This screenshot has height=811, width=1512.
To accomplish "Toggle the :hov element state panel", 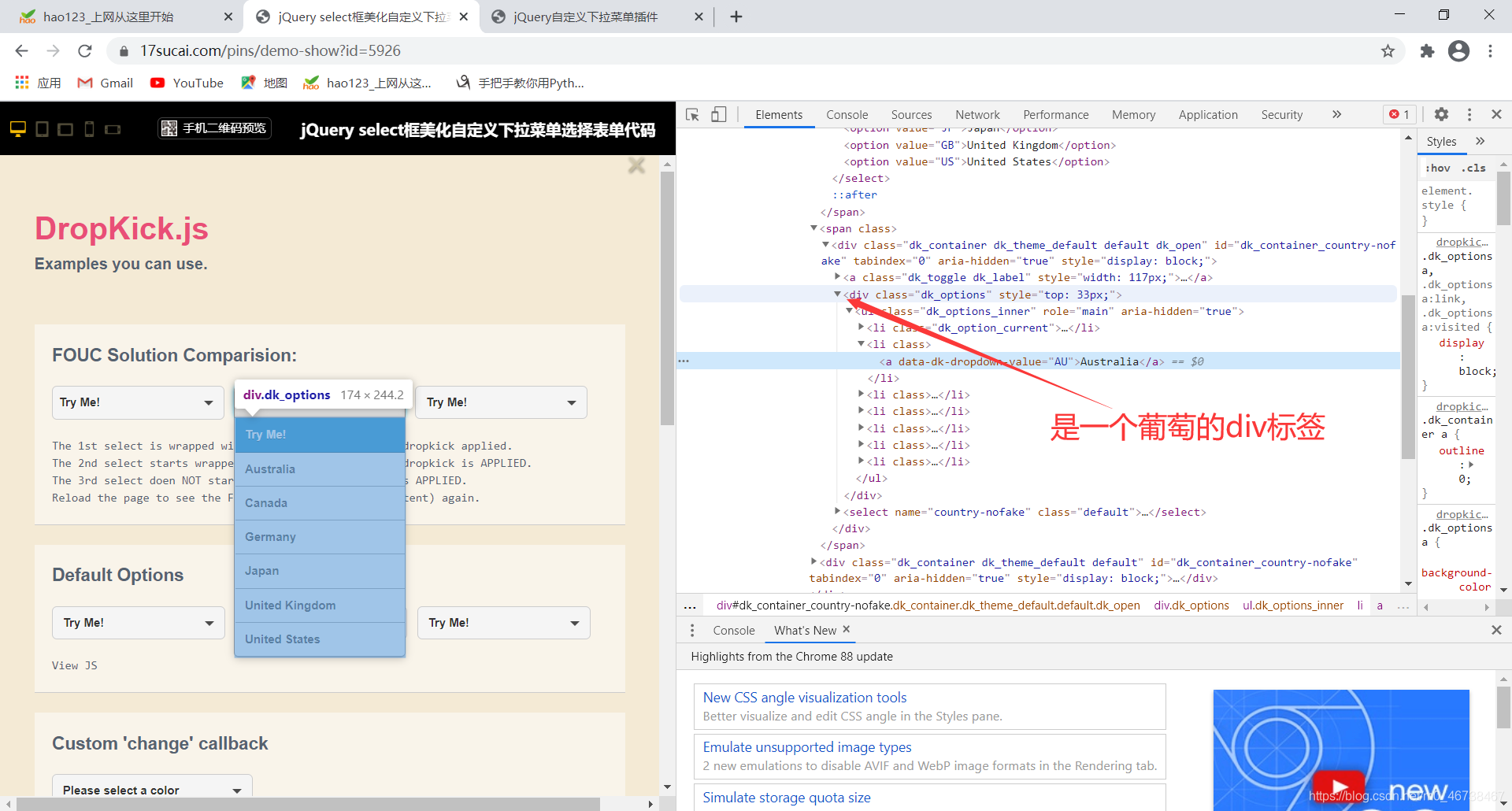I will 1438,168.
